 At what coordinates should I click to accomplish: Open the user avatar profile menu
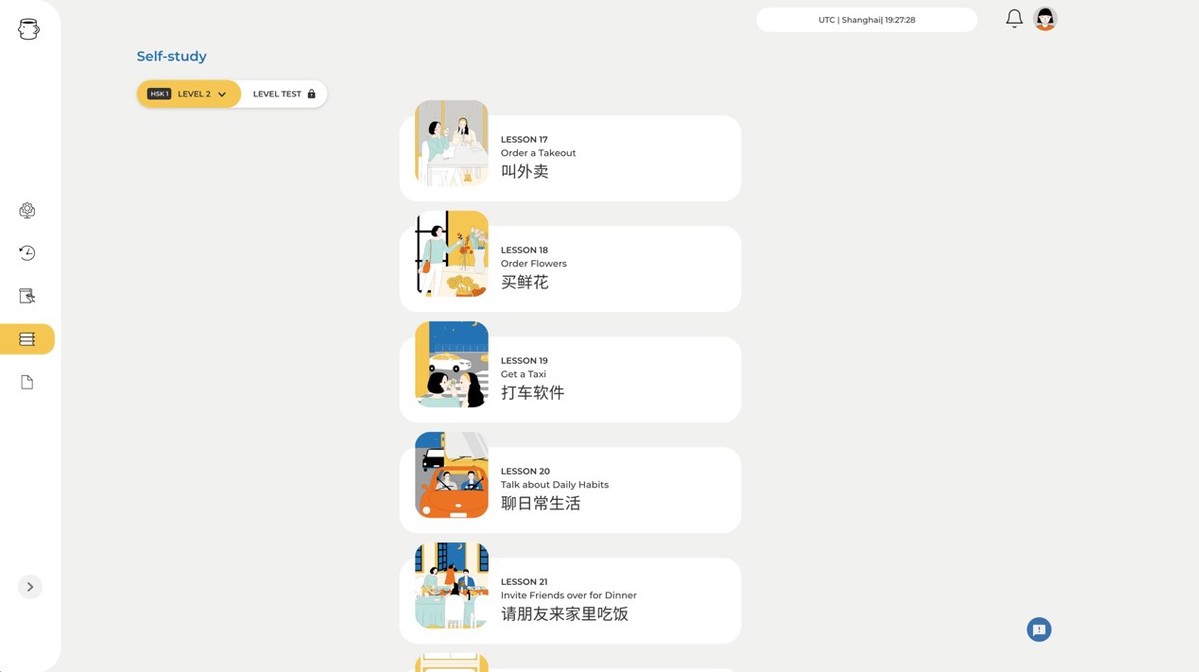pyautogui.click(x=1045, y=18)
